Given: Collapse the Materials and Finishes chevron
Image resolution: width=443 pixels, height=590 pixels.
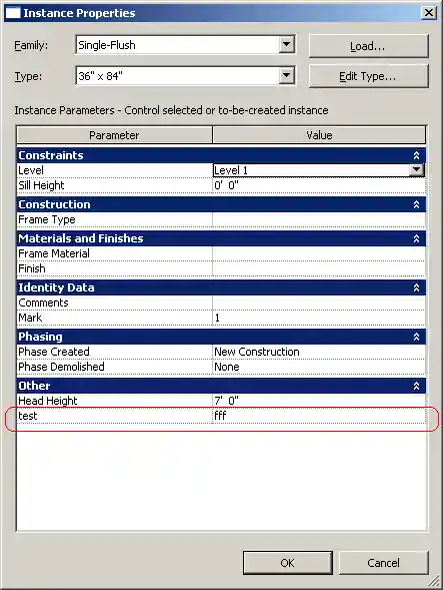Looking at the screenshot, I should pyautogui.click(x=416, y=239).
